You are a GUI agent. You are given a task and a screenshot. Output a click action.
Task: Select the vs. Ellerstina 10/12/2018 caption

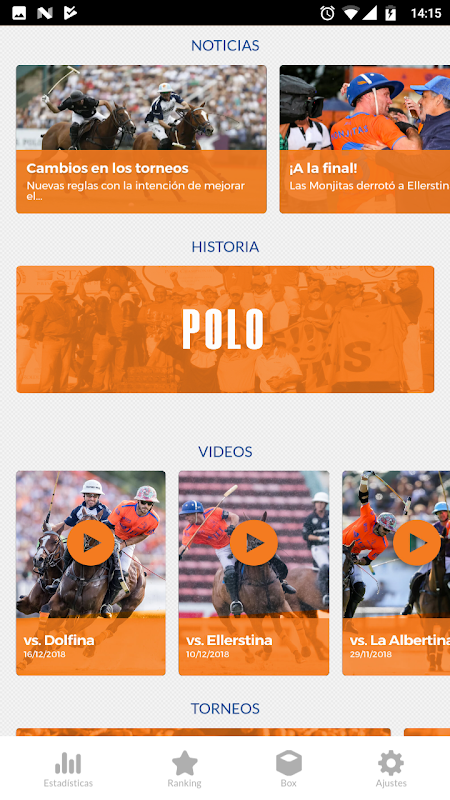208,654
